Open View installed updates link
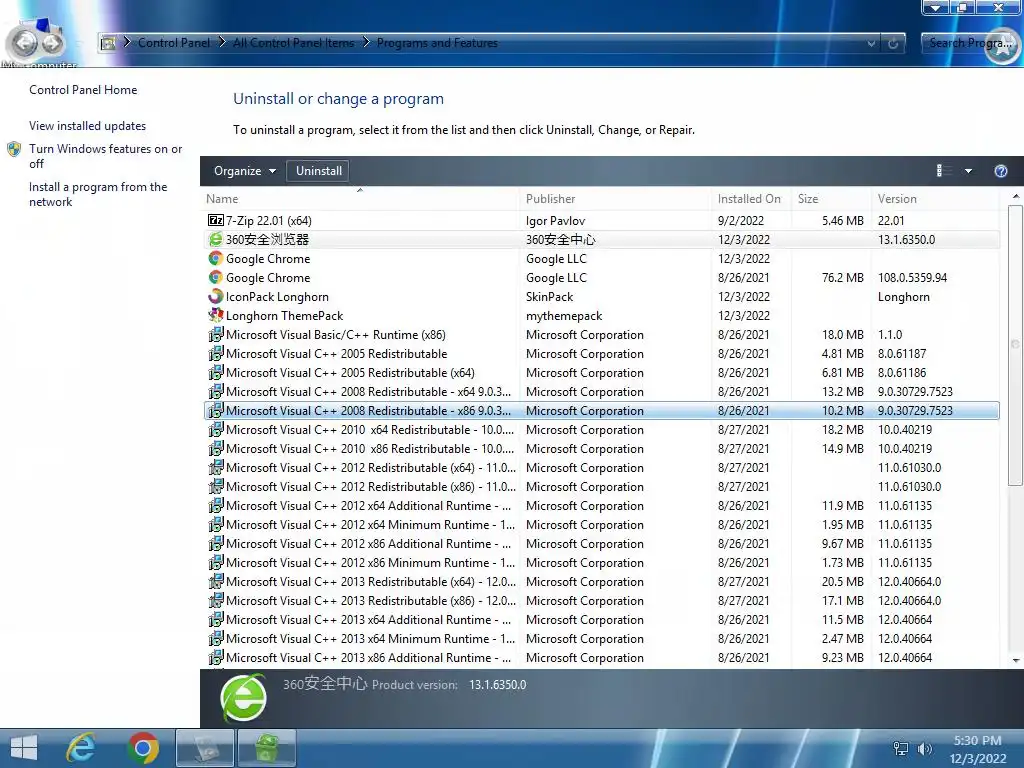 (x=88, y=126)
